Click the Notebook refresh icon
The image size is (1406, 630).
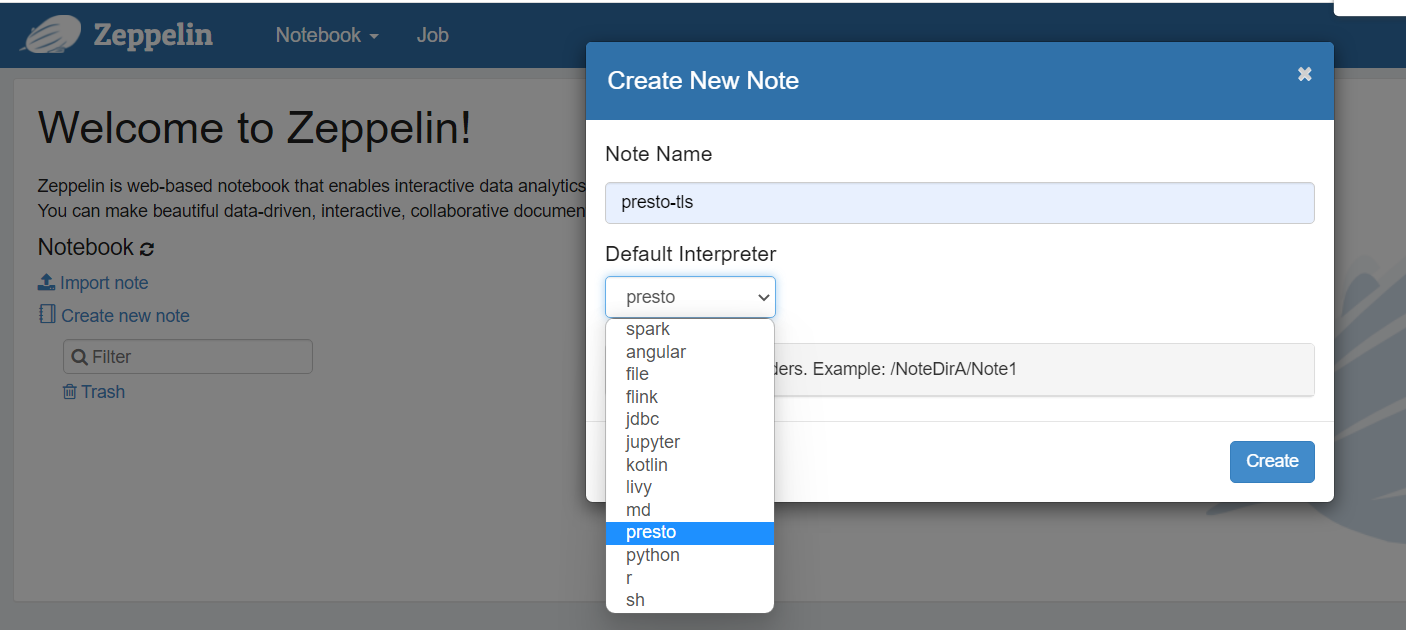pyautogui.click(x=147, y=248)
